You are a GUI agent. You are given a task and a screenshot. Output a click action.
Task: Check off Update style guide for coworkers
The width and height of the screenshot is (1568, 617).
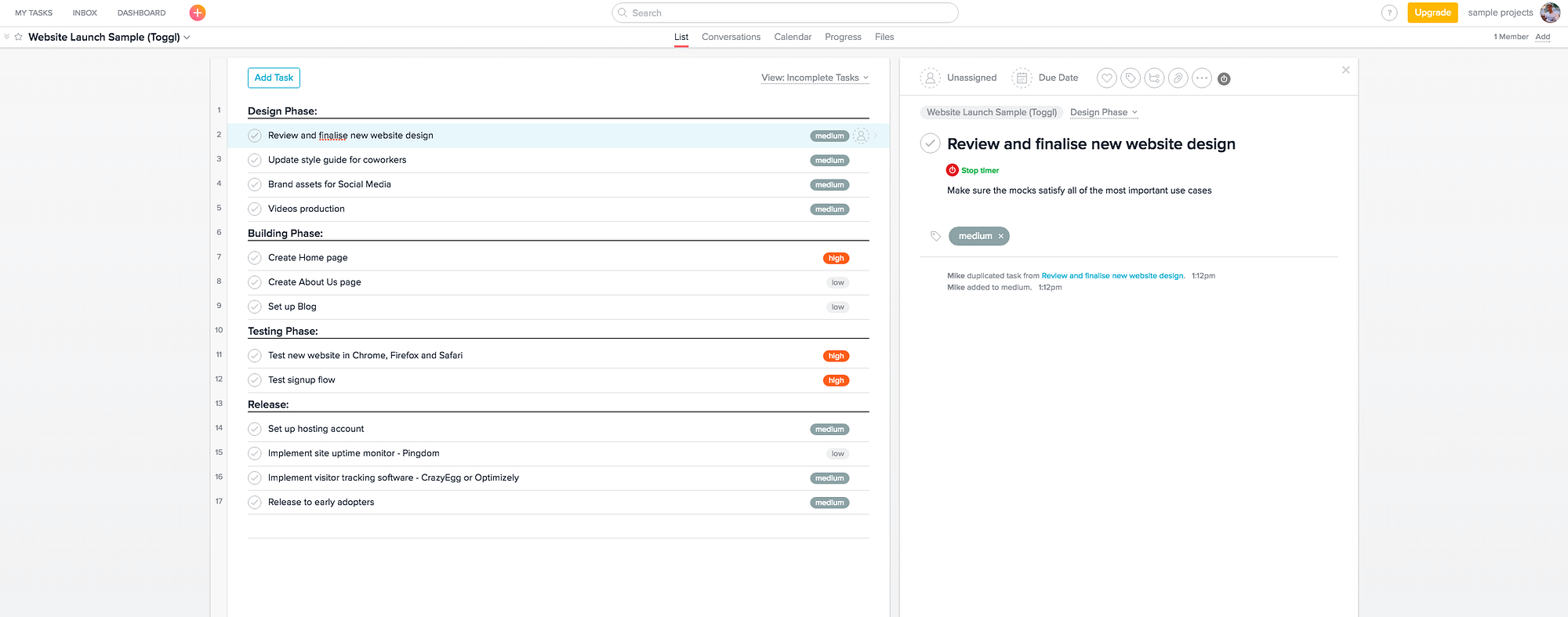pyautogui.click(x=255, y=160)
